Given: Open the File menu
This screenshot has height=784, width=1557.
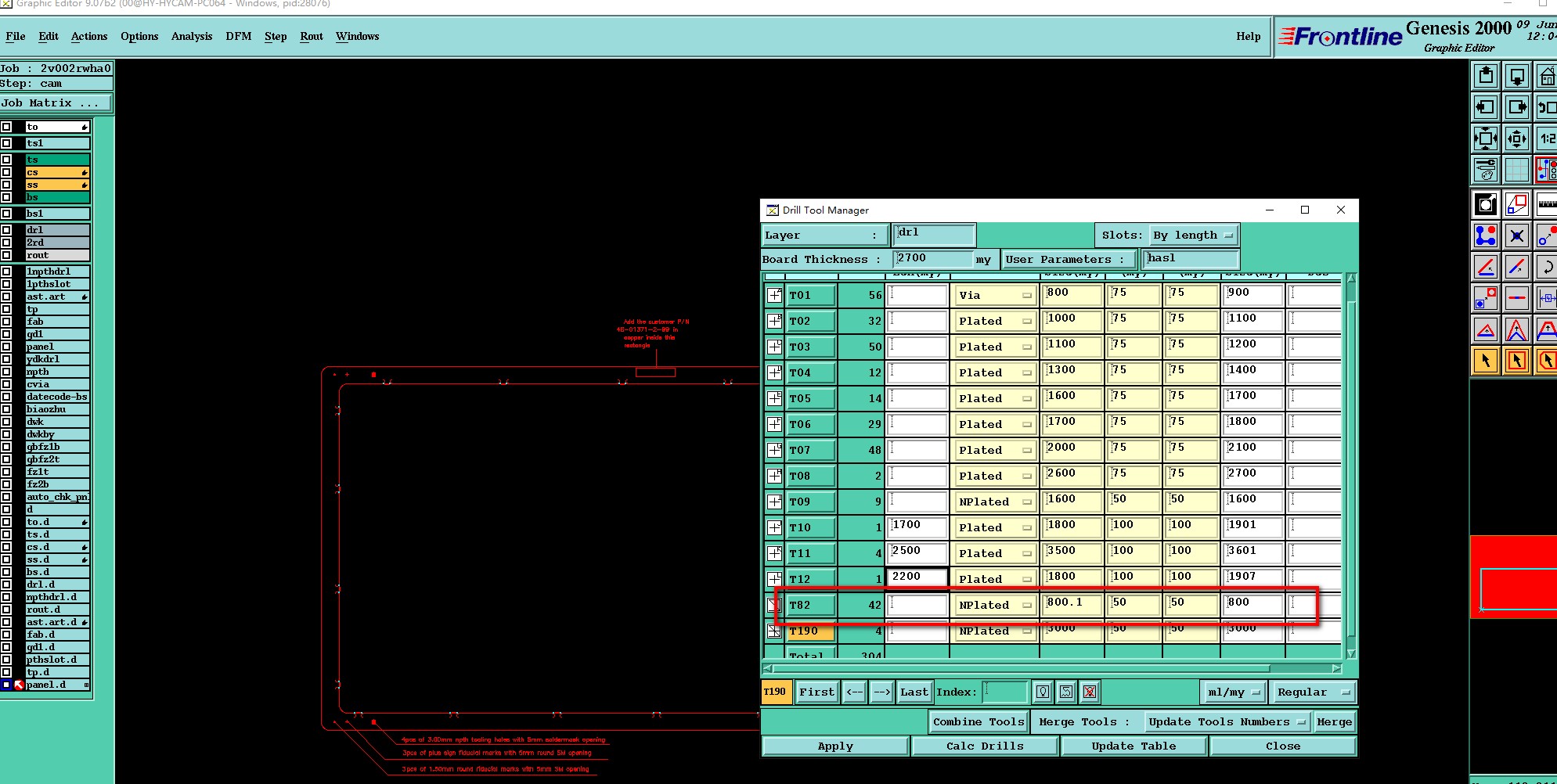Looking at the screenshot, I should 15,36.
